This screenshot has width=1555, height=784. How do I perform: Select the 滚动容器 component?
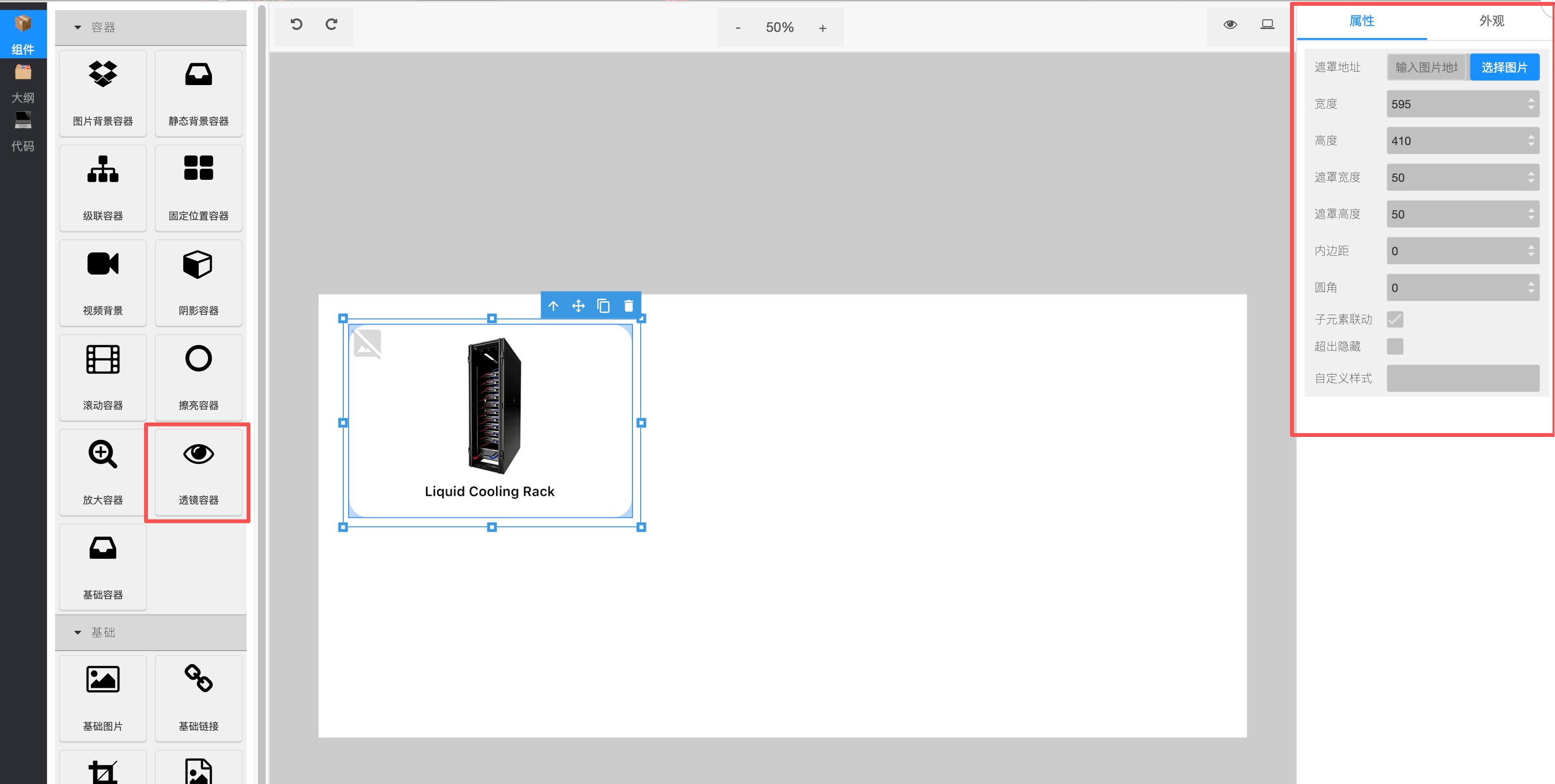103,378
